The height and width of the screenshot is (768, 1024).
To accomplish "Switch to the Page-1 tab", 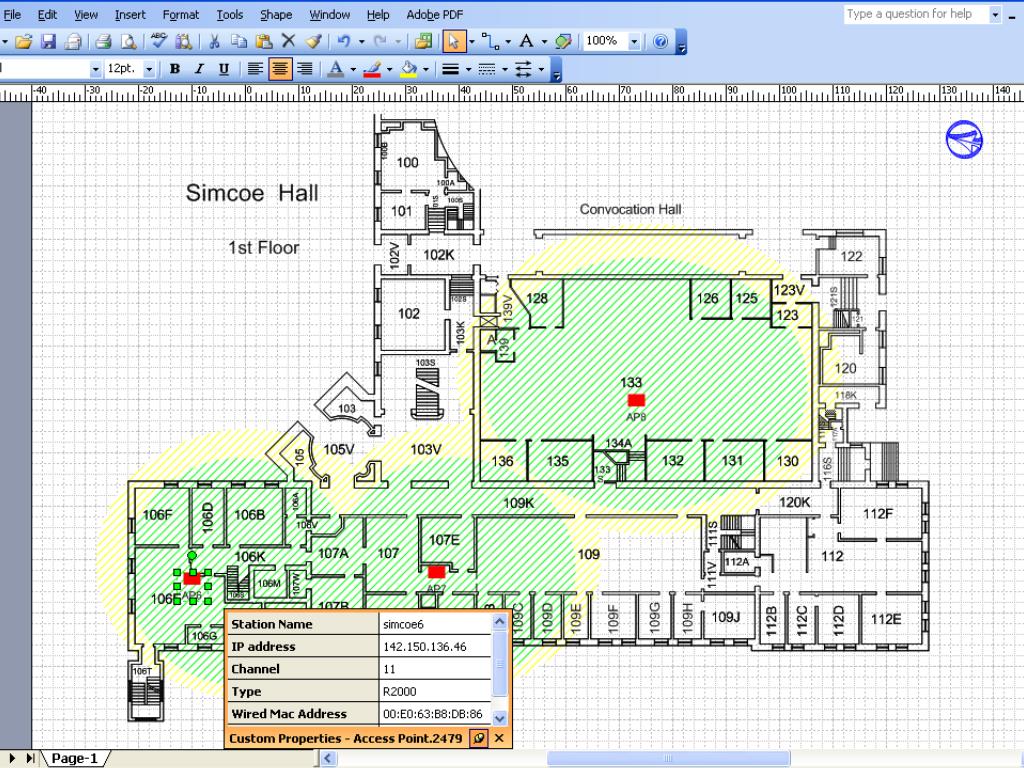I will tap(74, 758).
